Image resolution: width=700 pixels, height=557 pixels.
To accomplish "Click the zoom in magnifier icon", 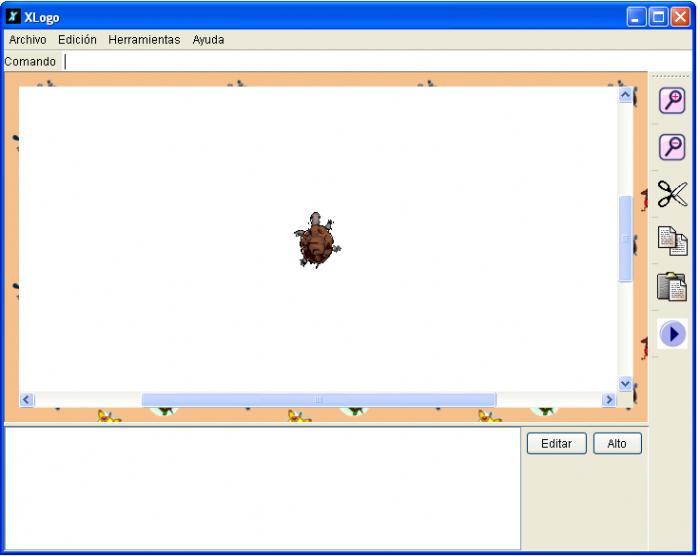I will point(672,101).
